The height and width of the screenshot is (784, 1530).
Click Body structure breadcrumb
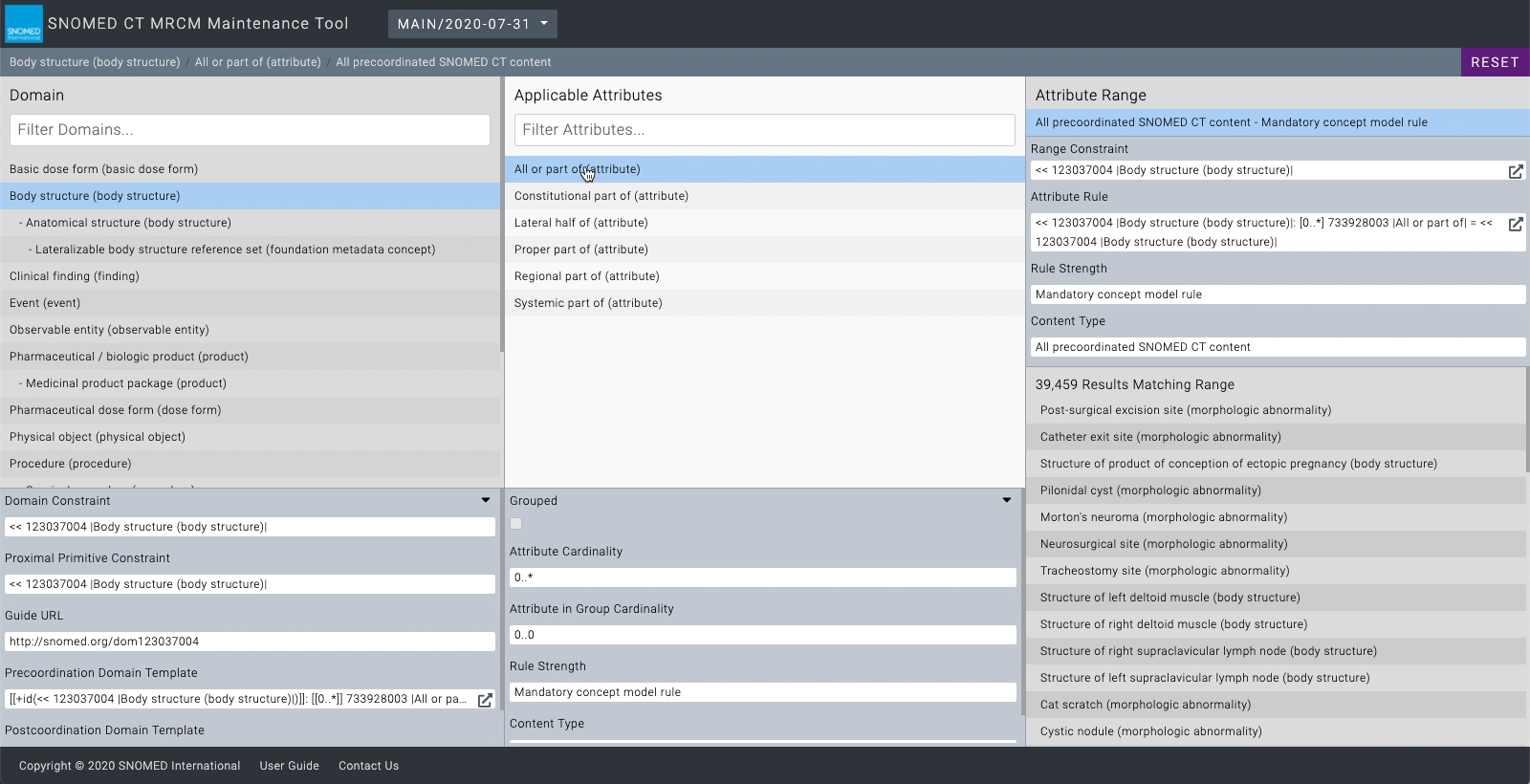[95, 62]
